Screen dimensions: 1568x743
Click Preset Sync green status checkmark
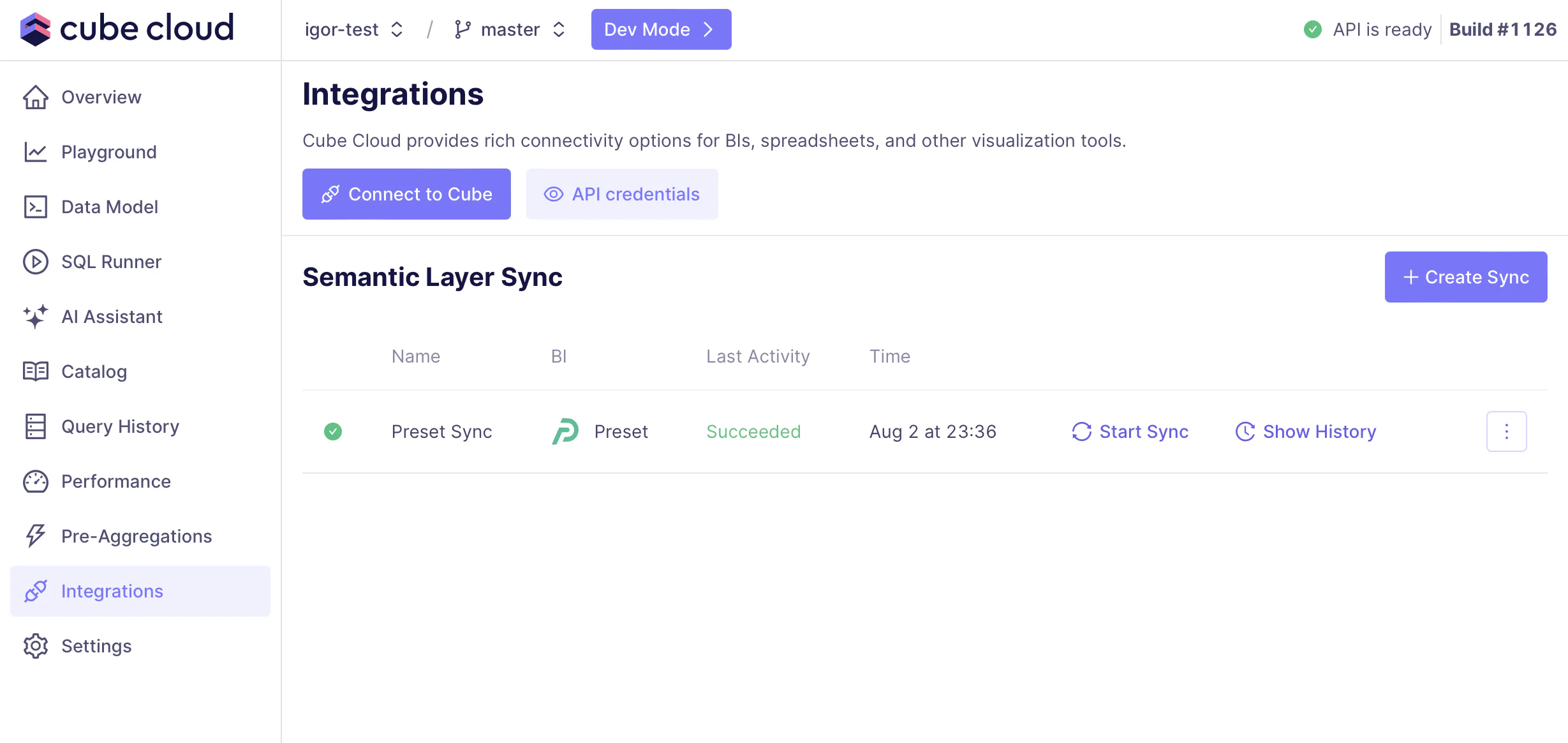click(x=333, y=432)
